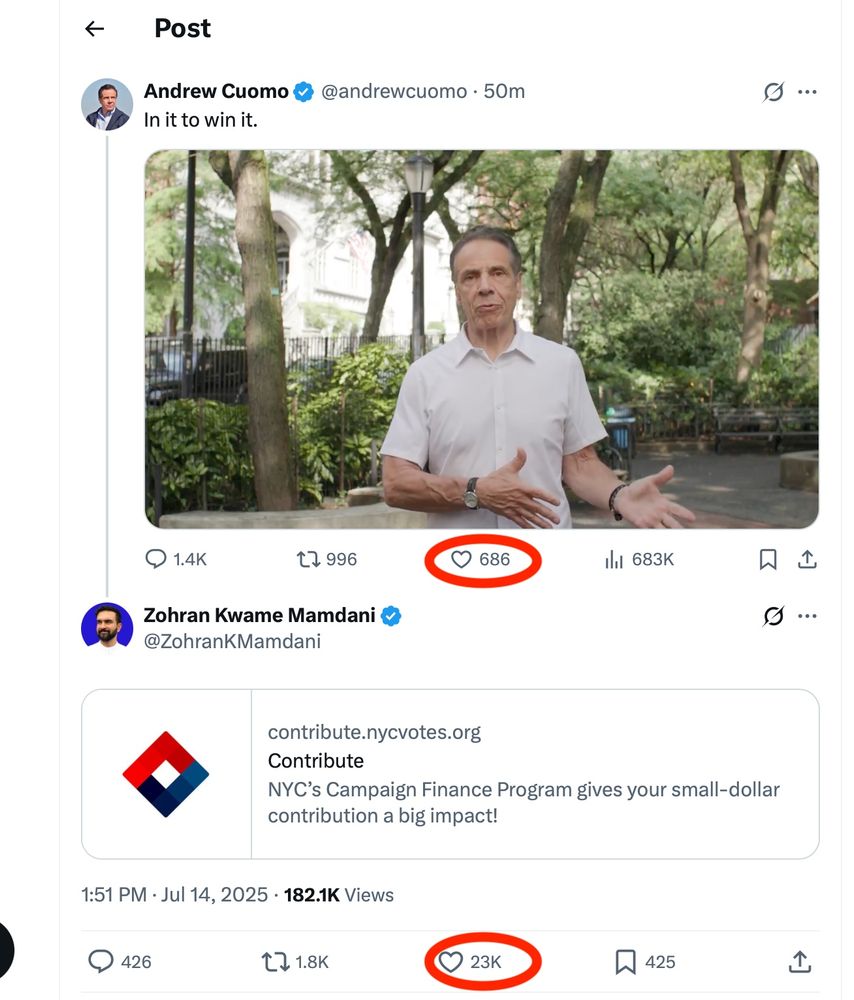Open Grok icon on Zohran Mamdani's post
This screenshot has height=1000, width=854.
coord(773,616)
